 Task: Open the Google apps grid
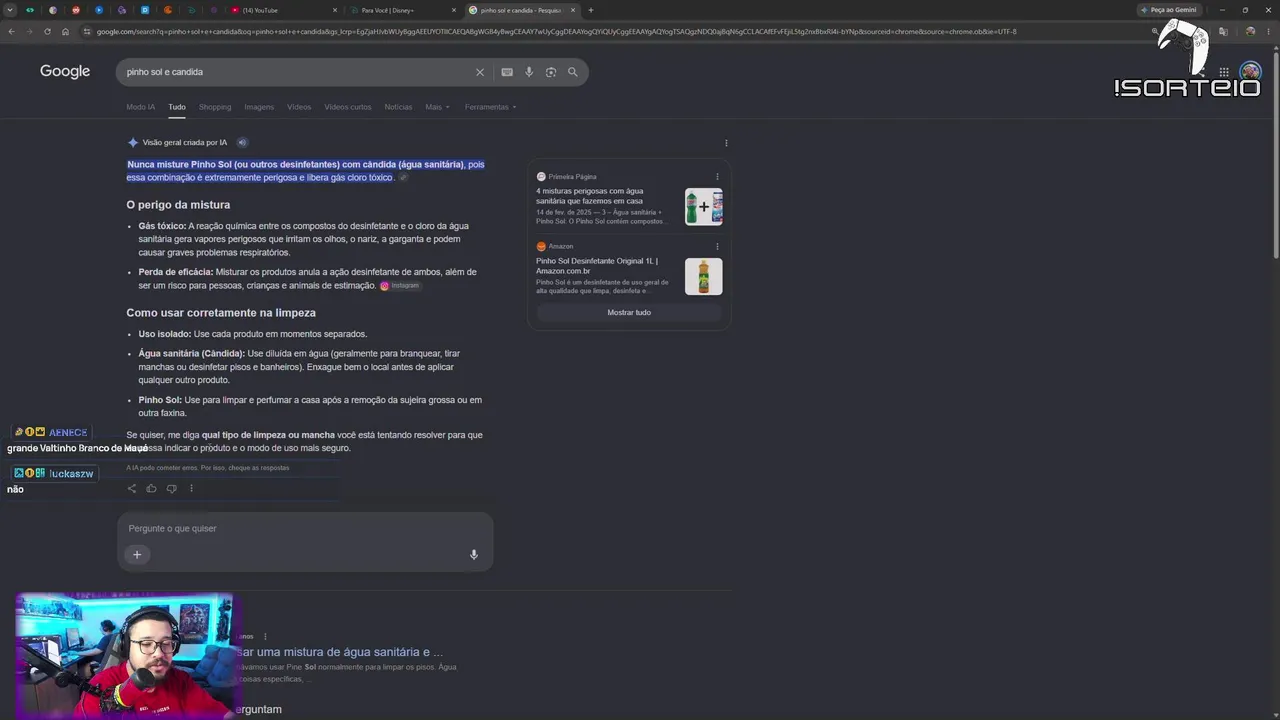coord(1223,72)
